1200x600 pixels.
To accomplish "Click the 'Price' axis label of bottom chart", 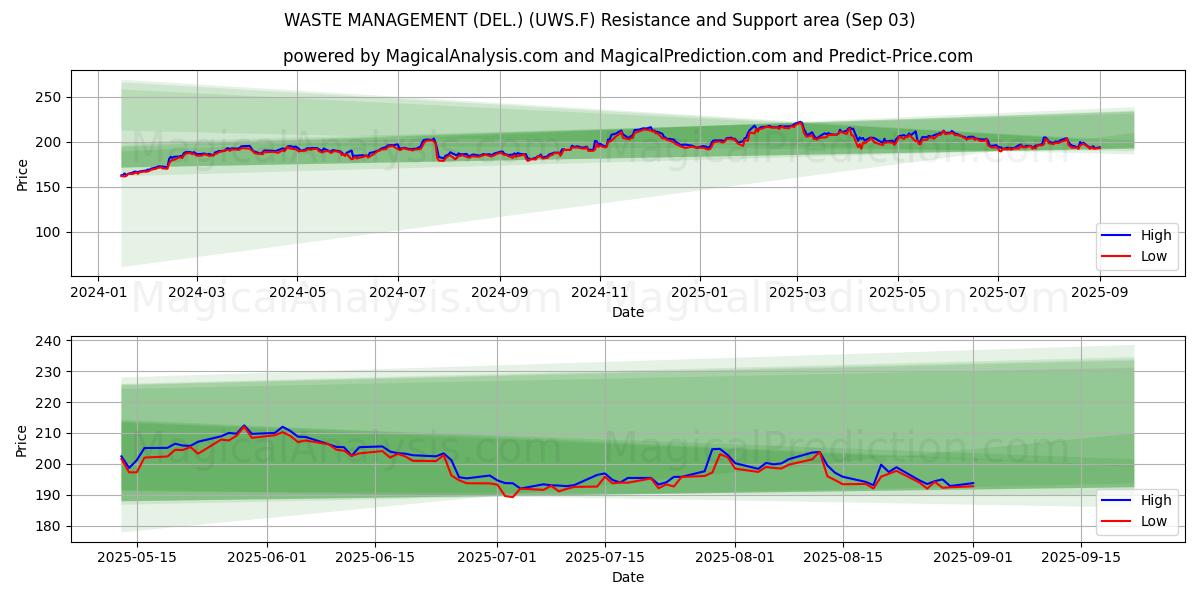I will (x=22, y=439).
